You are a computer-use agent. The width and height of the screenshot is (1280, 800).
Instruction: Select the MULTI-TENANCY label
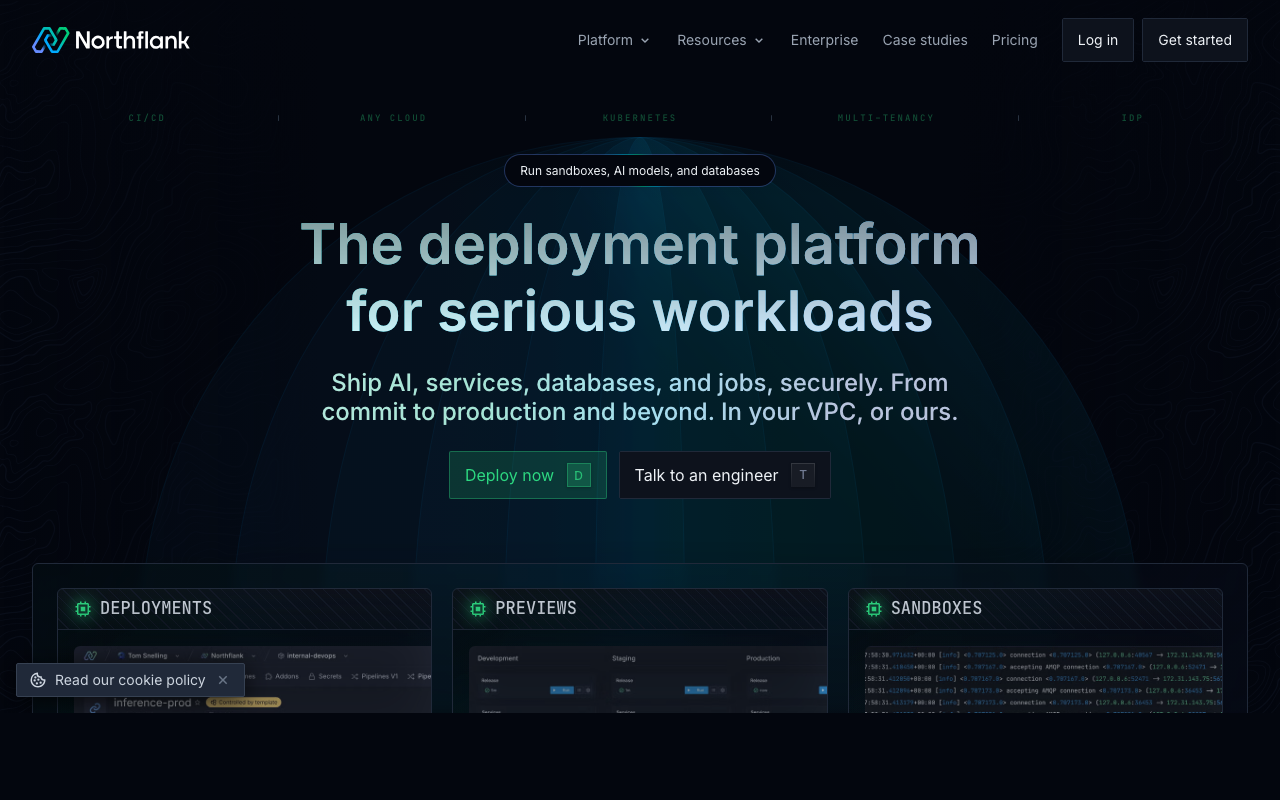pyautogui.click(x=886, y=118)
